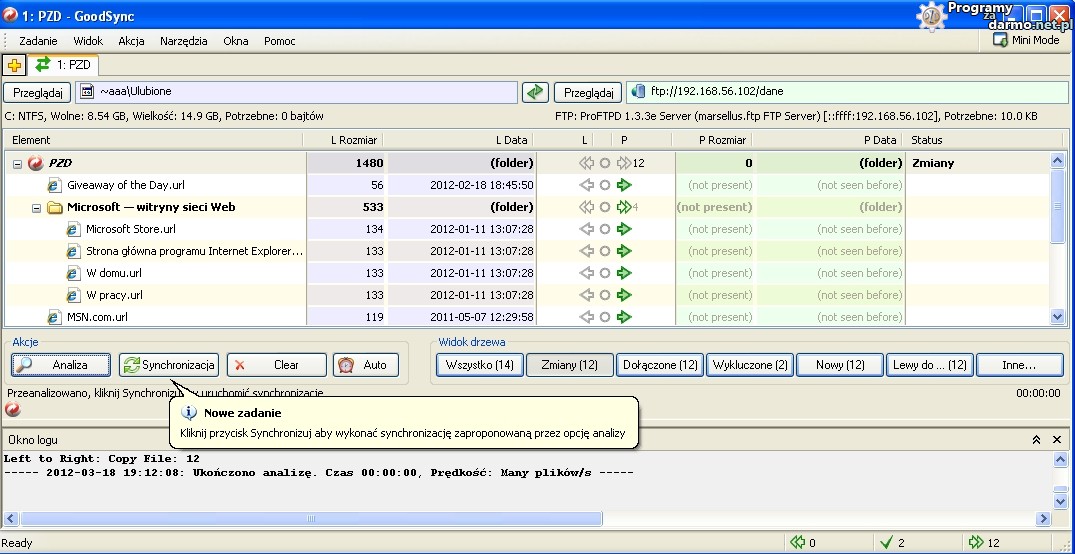Collapse Microsoft — witryny sieci Web folder
1075x554 pixels.
[x=37, y=207]
